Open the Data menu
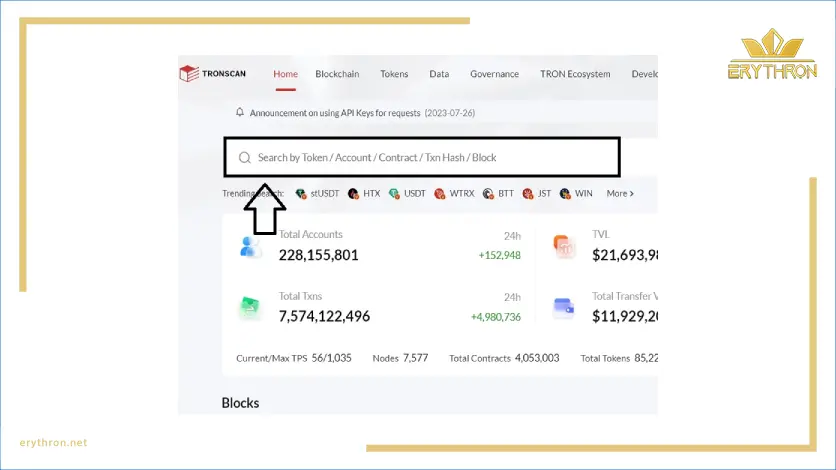This screenshot has height=470, width=836. tap(439, 74)
